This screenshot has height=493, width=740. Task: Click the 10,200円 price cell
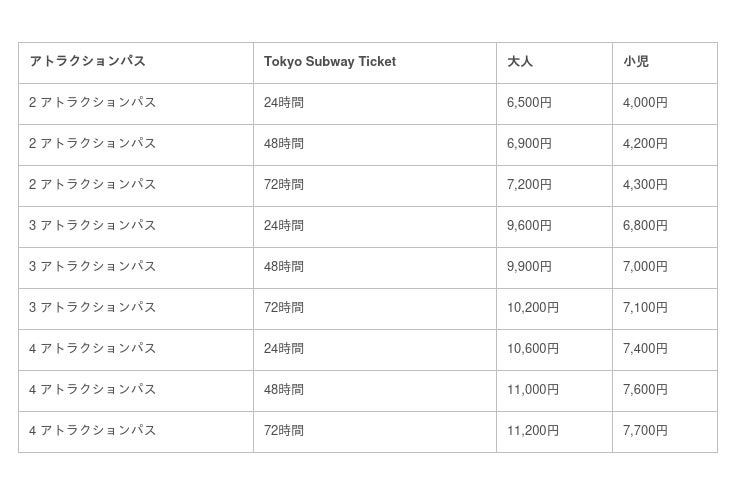533,308
